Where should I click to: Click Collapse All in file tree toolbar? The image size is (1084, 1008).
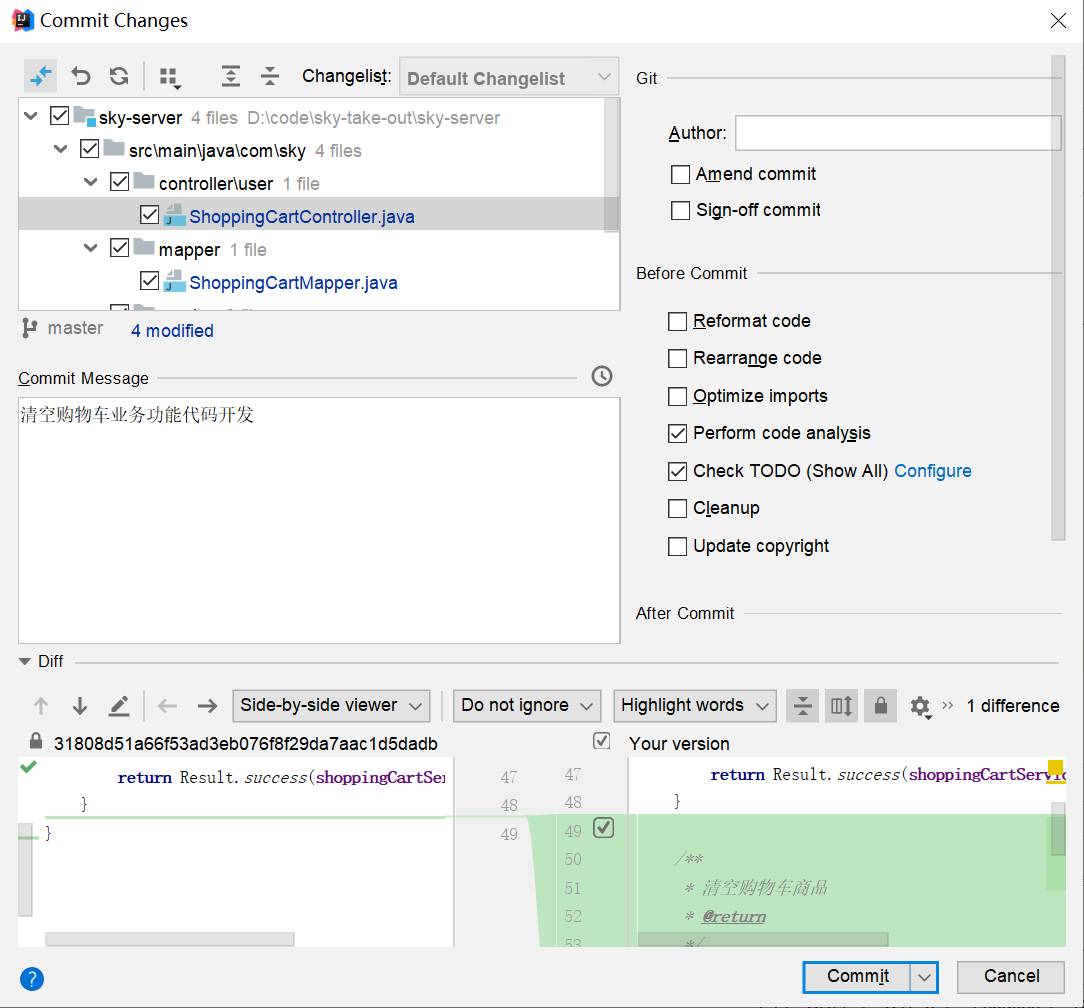[x=270, y=76]
